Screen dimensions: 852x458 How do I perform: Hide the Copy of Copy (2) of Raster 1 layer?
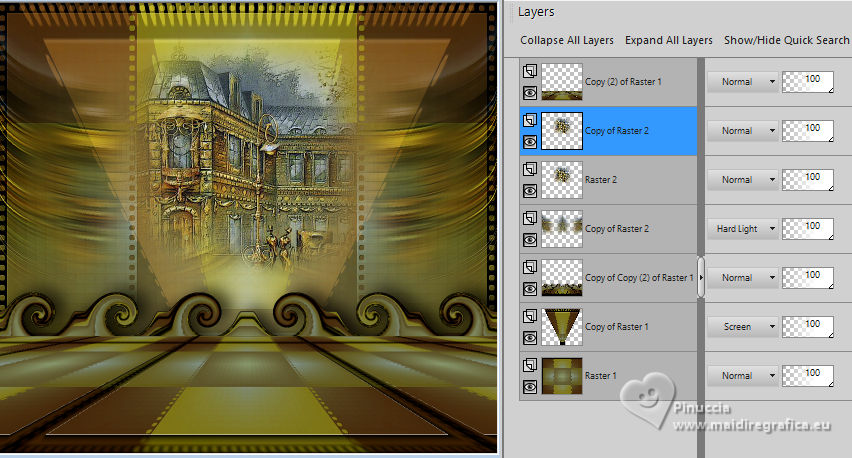530,288
